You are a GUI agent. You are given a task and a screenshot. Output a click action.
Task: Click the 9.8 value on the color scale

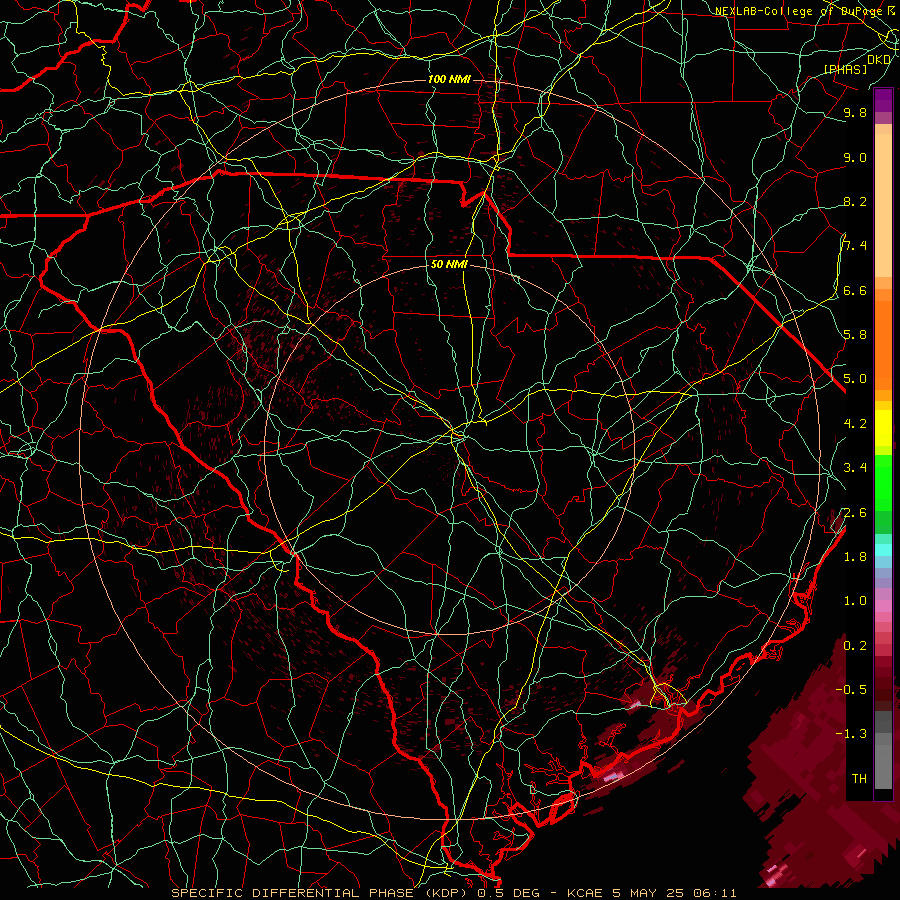pos(855,112)
